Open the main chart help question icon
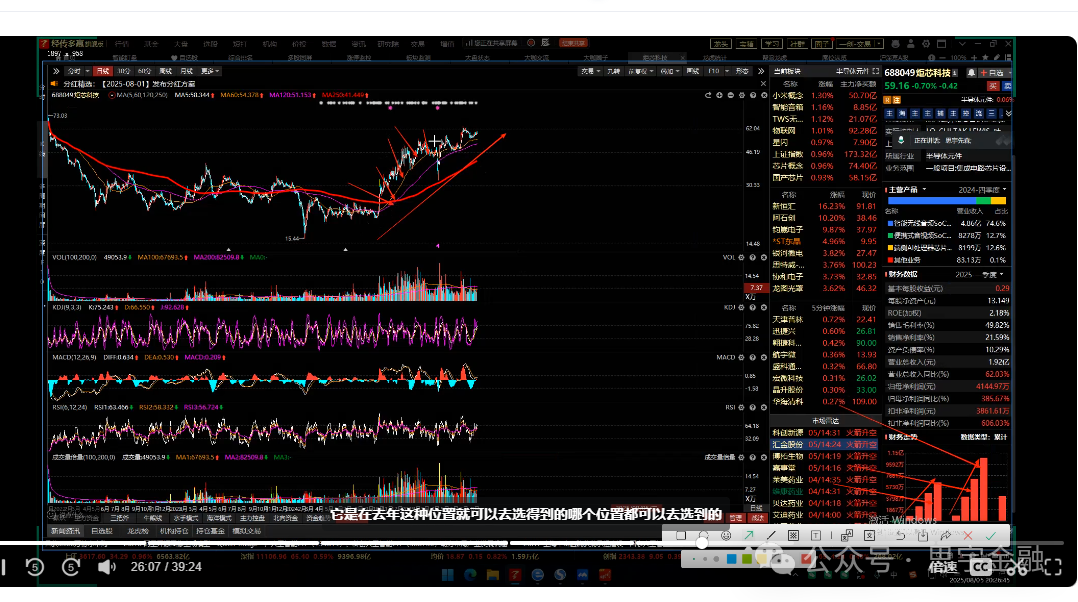This screenshot has height=602, width=1078. pos(753,95)
